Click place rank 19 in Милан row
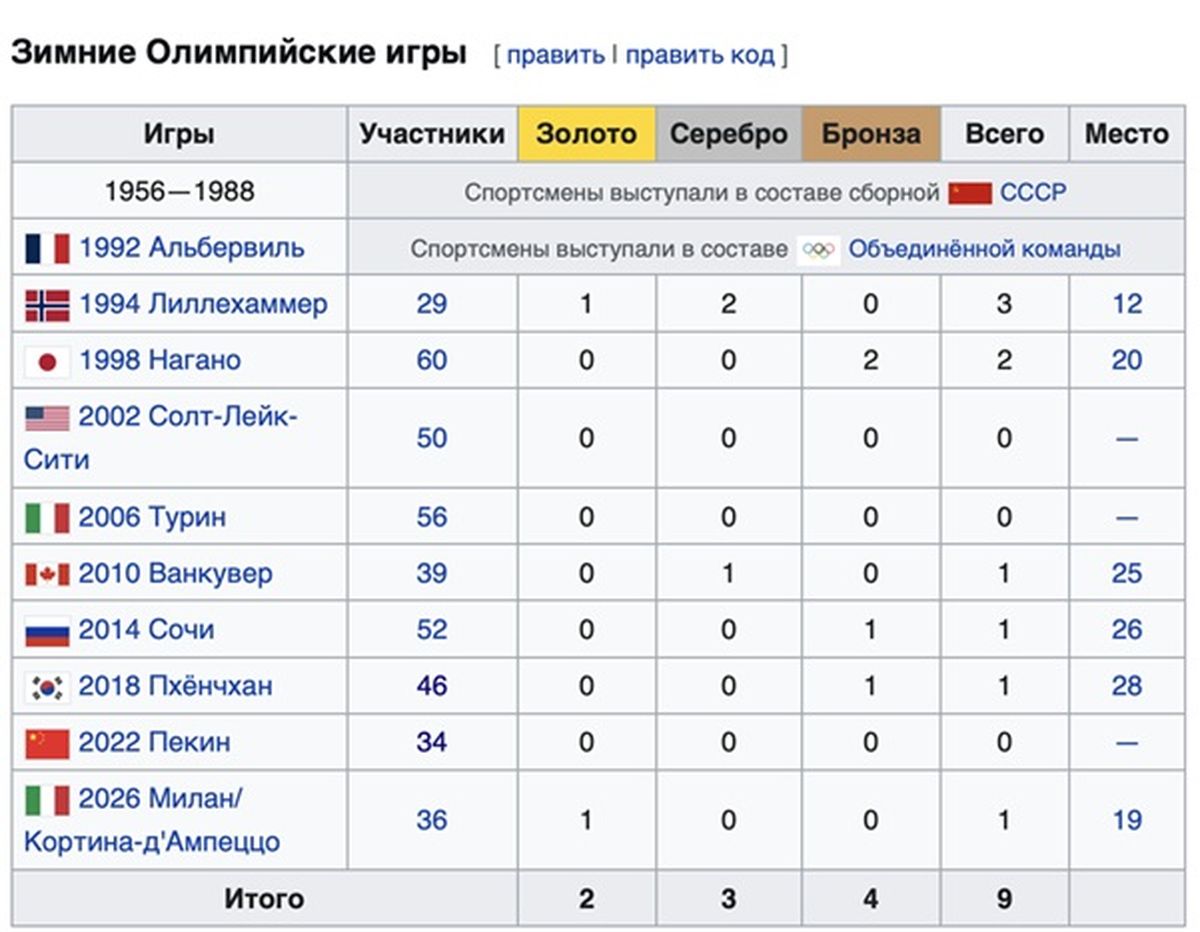Viewport: 1200px width, 932px height. coord(1127,820)
